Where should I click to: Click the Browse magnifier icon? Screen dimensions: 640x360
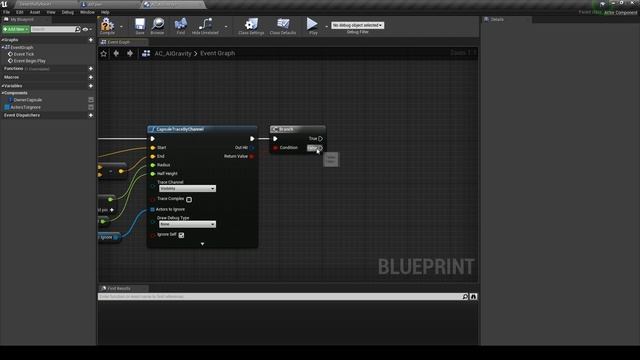pos(158,24)
